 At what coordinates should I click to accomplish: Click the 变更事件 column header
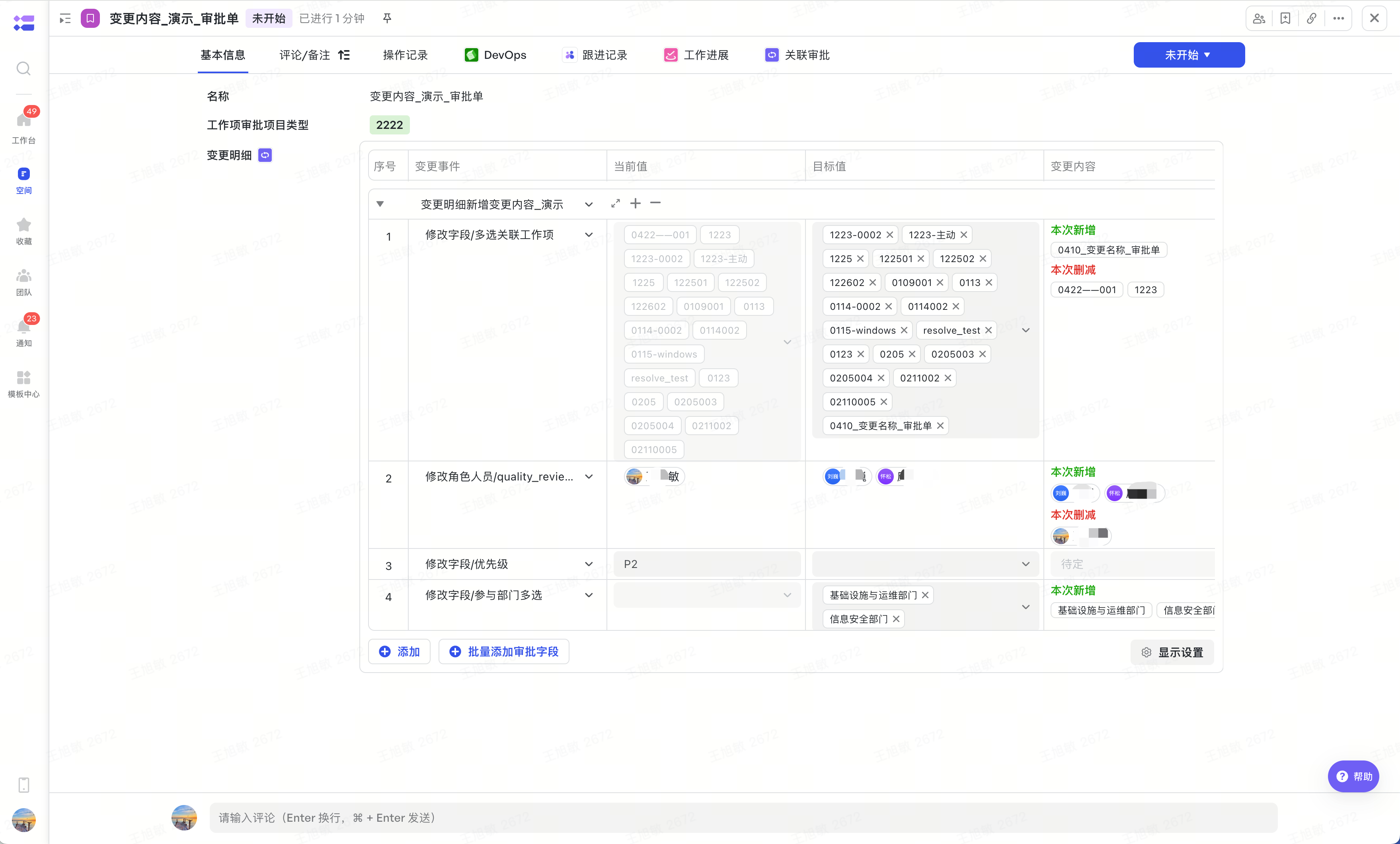click(x=437, y=166)
